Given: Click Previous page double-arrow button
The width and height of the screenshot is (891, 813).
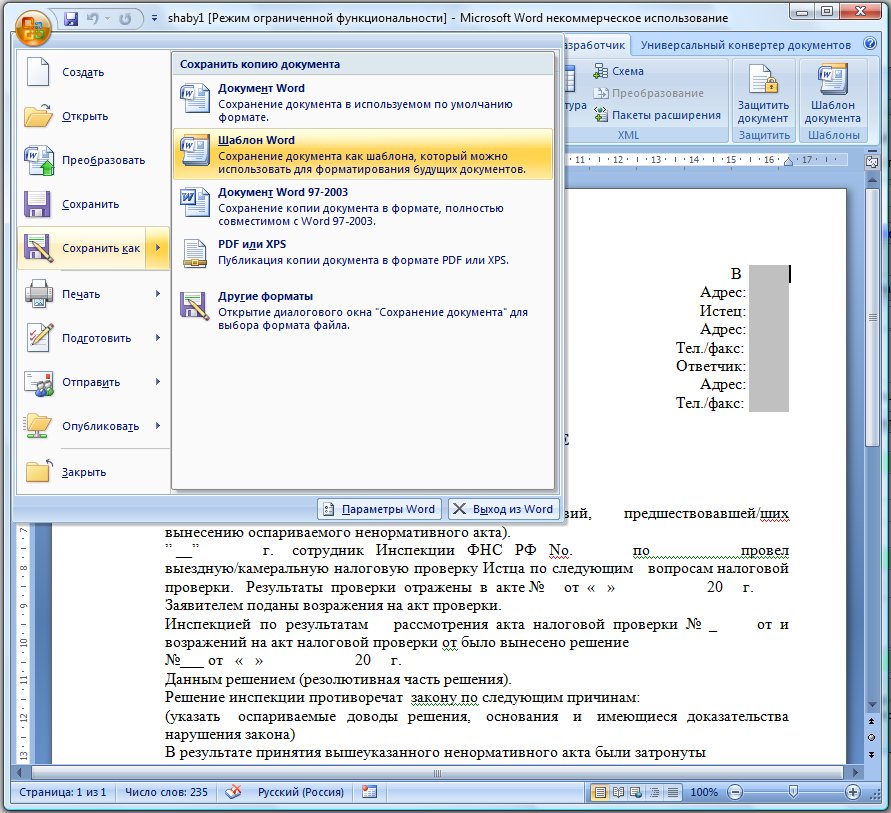Looking at the screenshot, I should [x=872, y=721].
